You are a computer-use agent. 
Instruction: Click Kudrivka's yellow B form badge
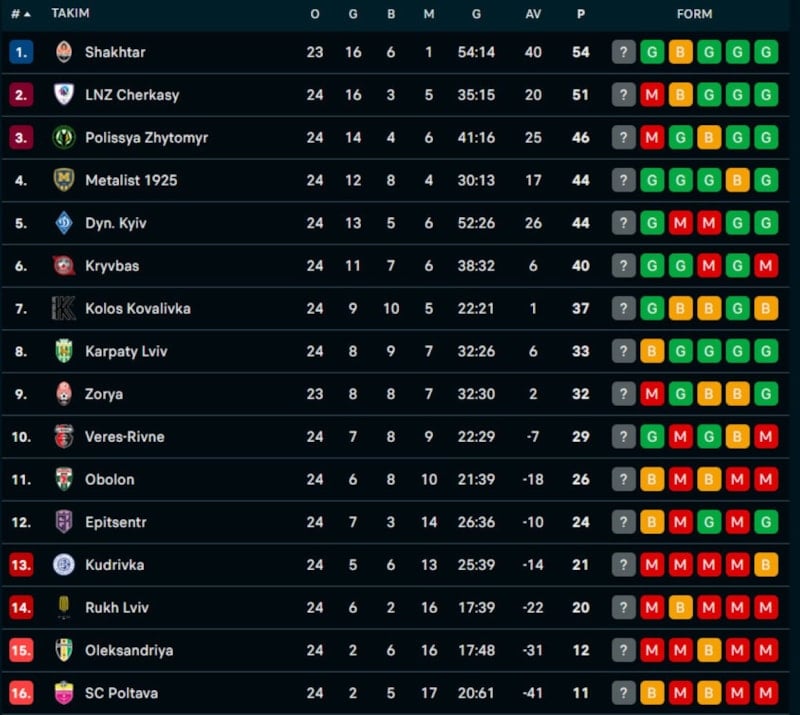coord(767,565)
